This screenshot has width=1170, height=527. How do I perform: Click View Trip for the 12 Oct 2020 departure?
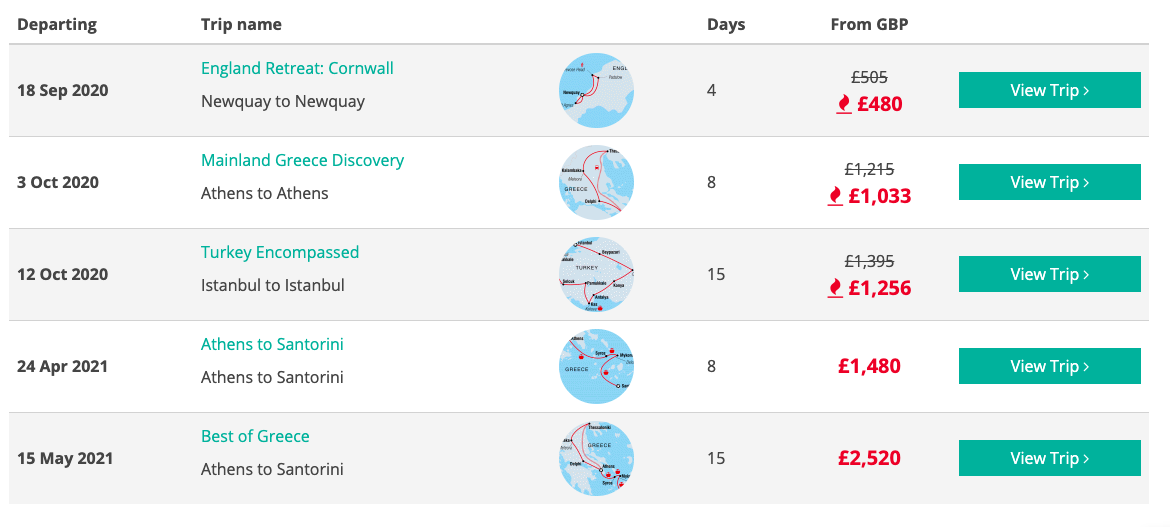[x=1049, y=274]
